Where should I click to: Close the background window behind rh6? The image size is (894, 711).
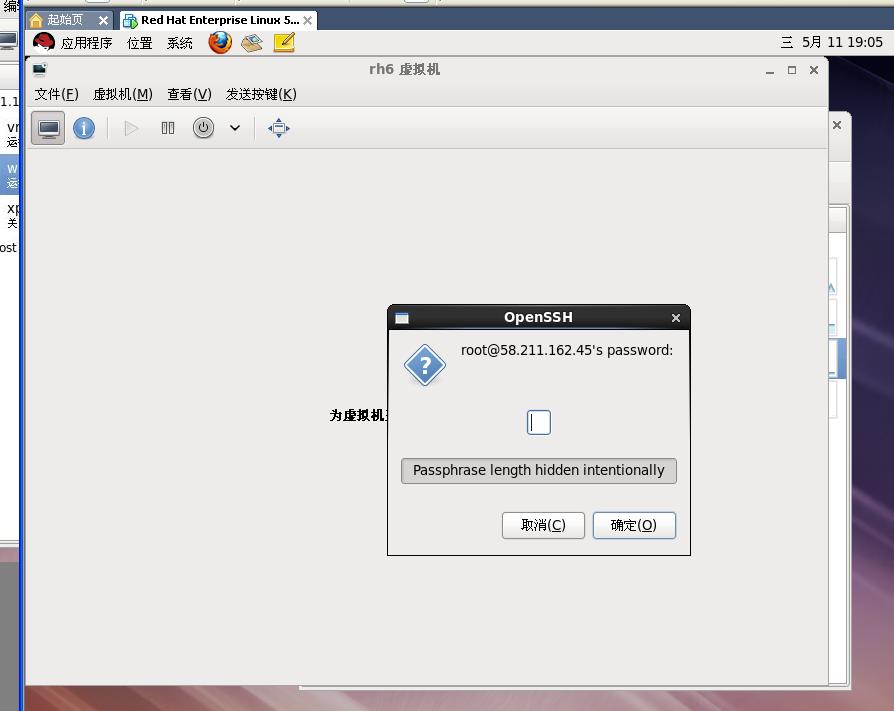pyautogui.click(x=837, y=125)
